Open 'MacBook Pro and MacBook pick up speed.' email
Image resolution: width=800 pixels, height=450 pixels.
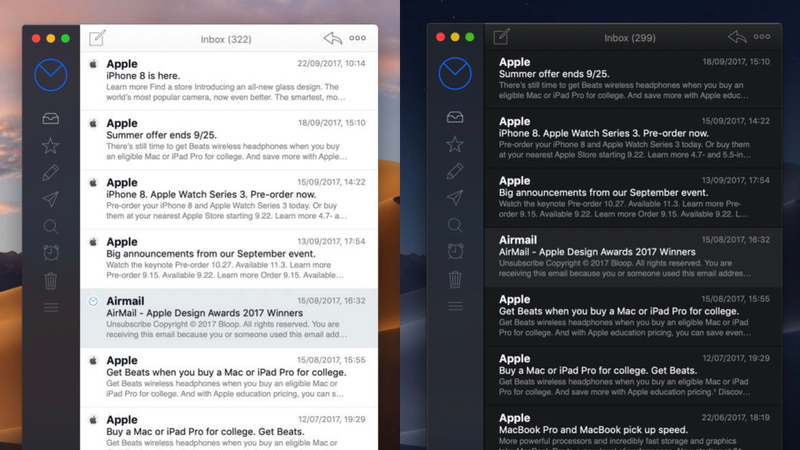(x=633, y=428)
